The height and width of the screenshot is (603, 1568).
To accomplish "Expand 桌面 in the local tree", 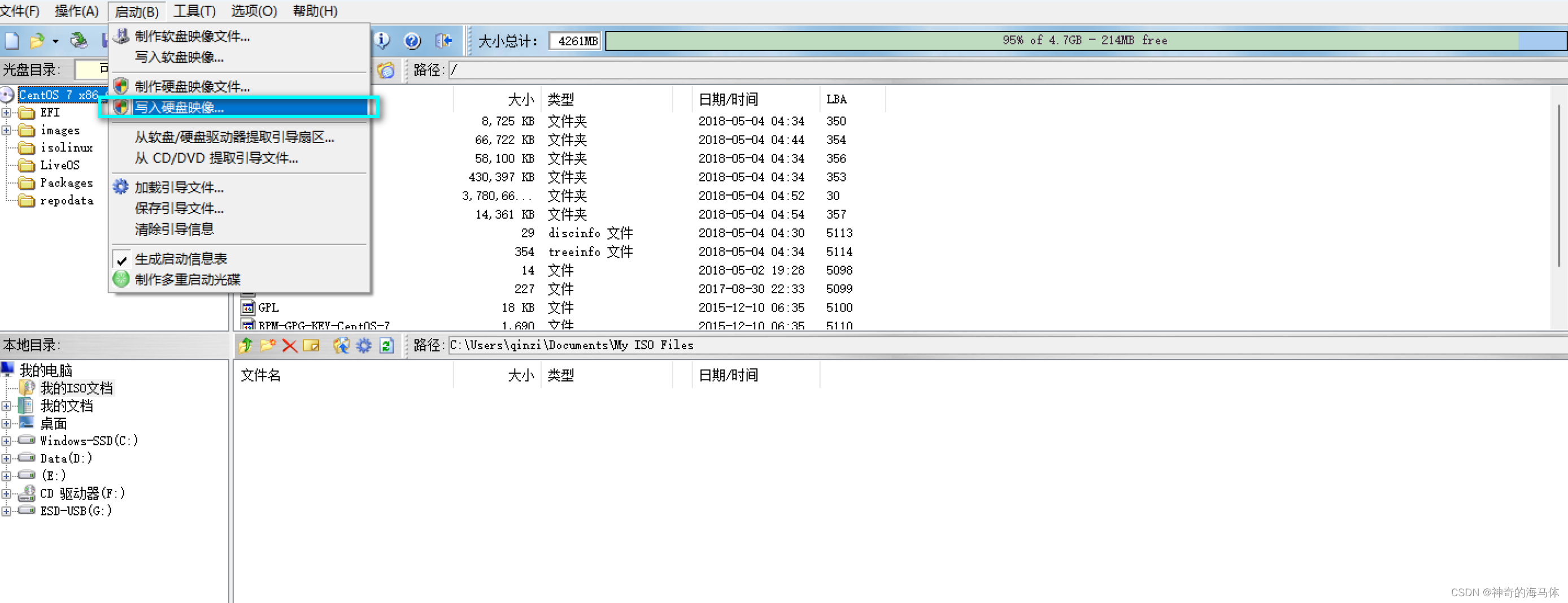I will 7,424.
